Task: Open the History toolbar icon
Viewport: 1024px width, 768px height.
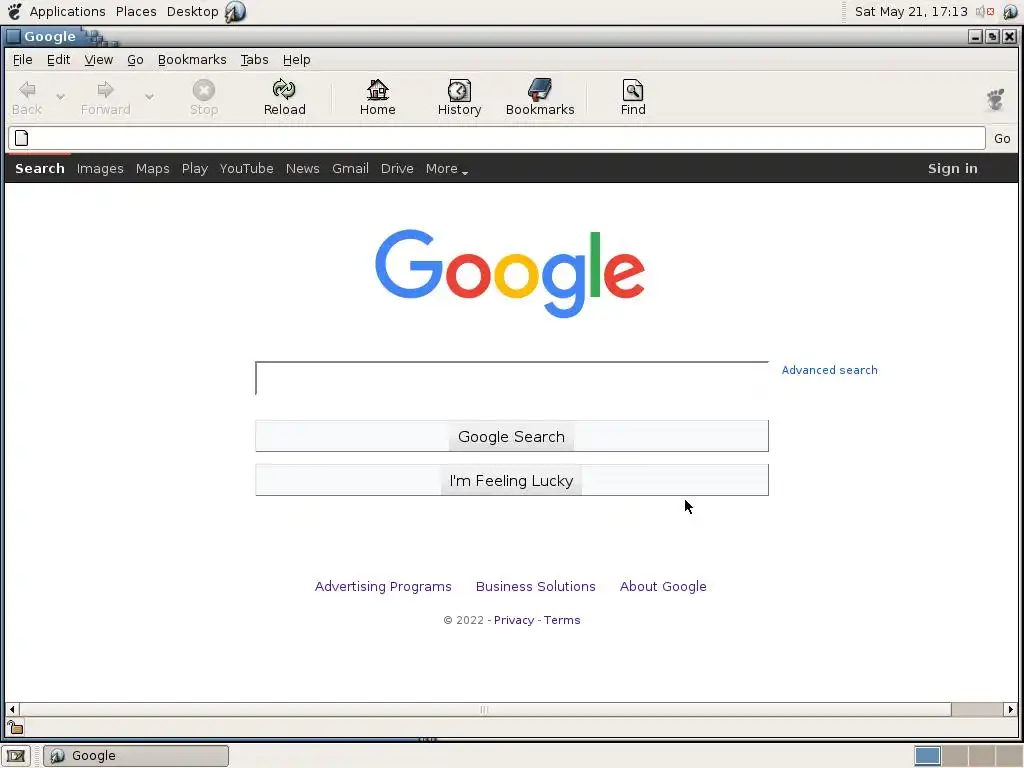Action: click(x=459, y=89)
